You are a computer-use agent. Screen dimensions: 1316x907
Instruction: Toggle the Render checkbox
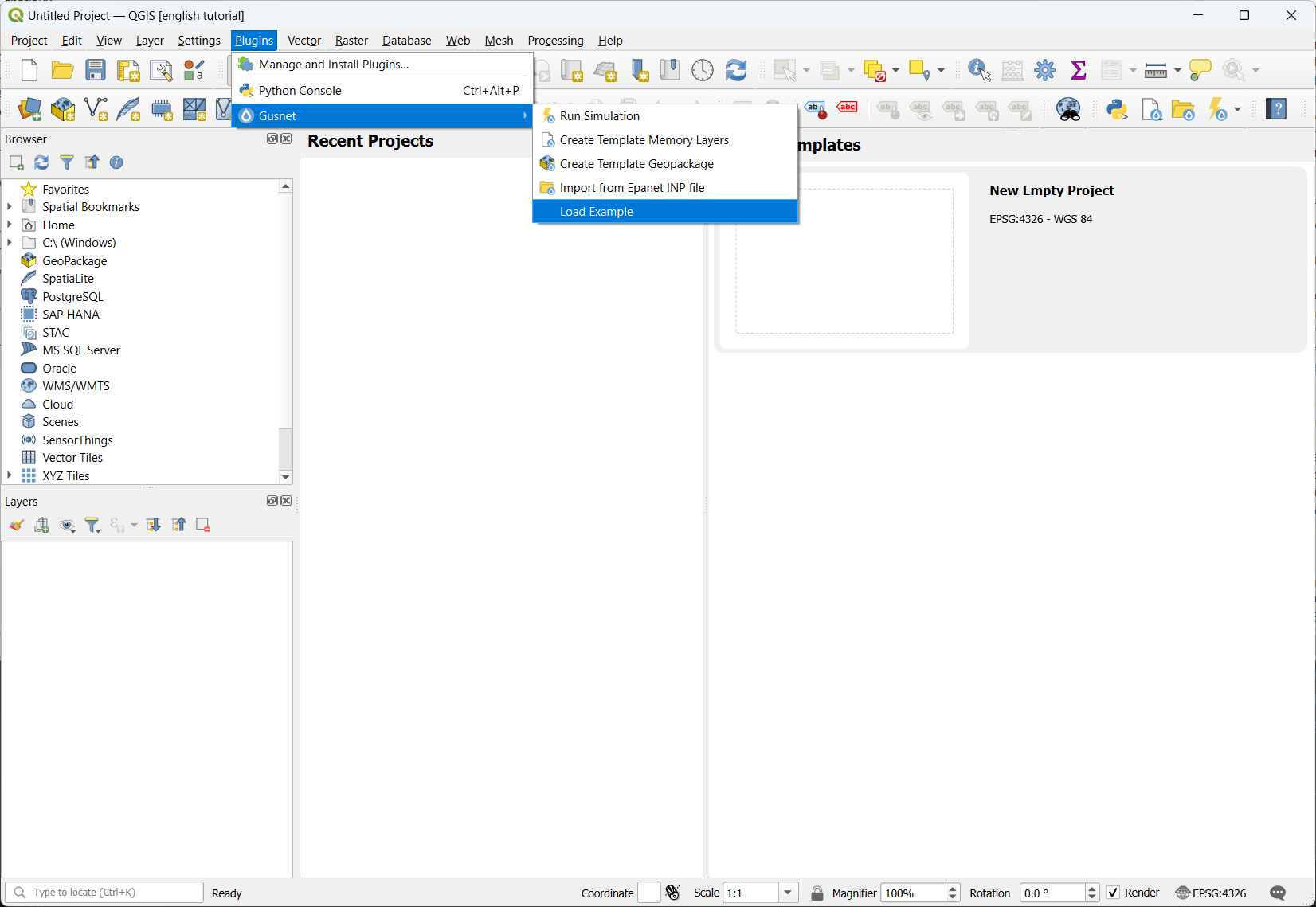(1114, 893)
